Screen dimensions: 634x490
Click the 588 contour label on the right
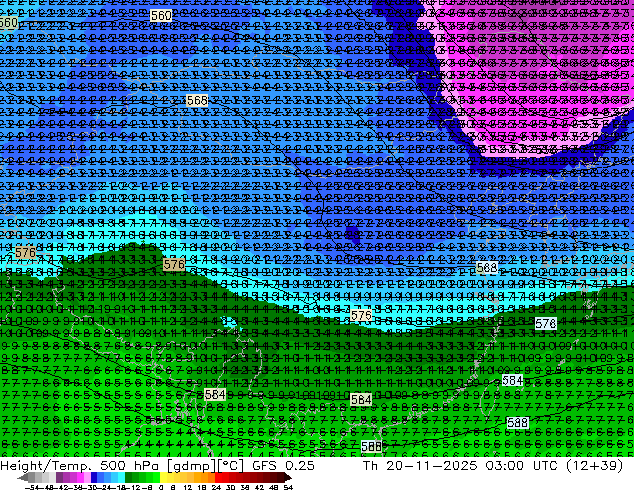(x=518, y=423)
